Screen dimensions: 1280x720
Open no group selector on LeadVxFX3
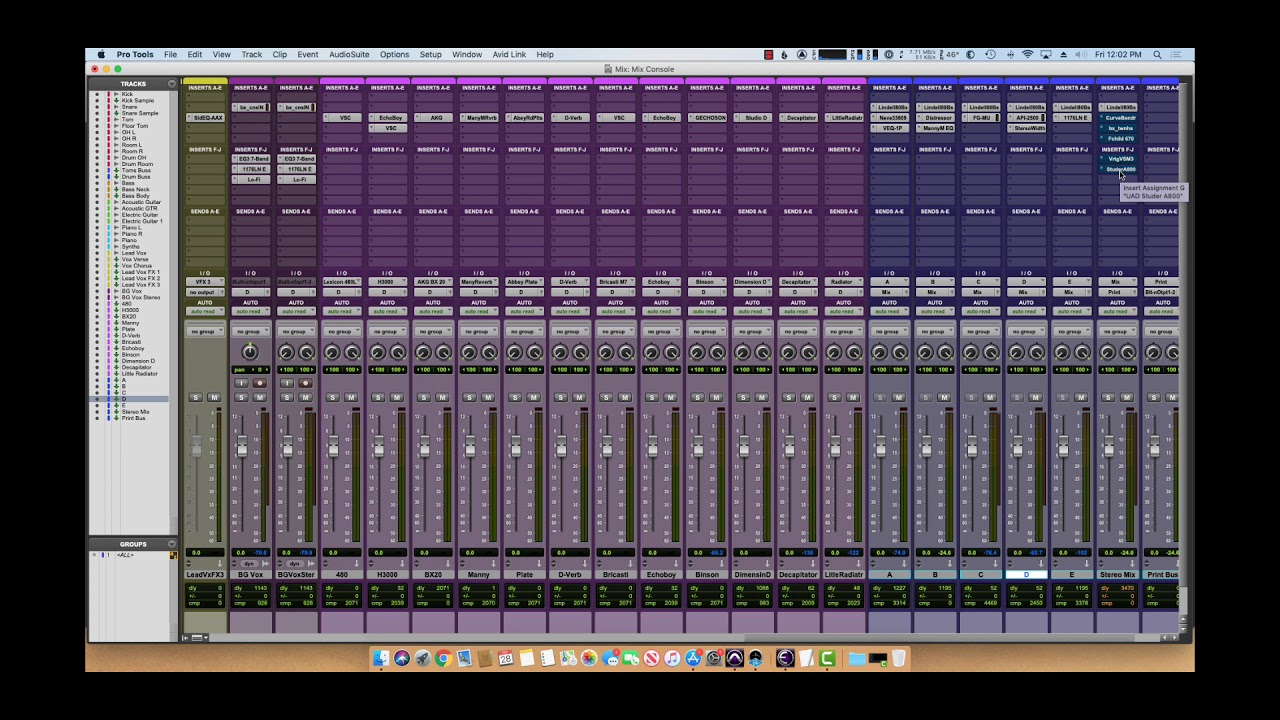tap(204, 332)
